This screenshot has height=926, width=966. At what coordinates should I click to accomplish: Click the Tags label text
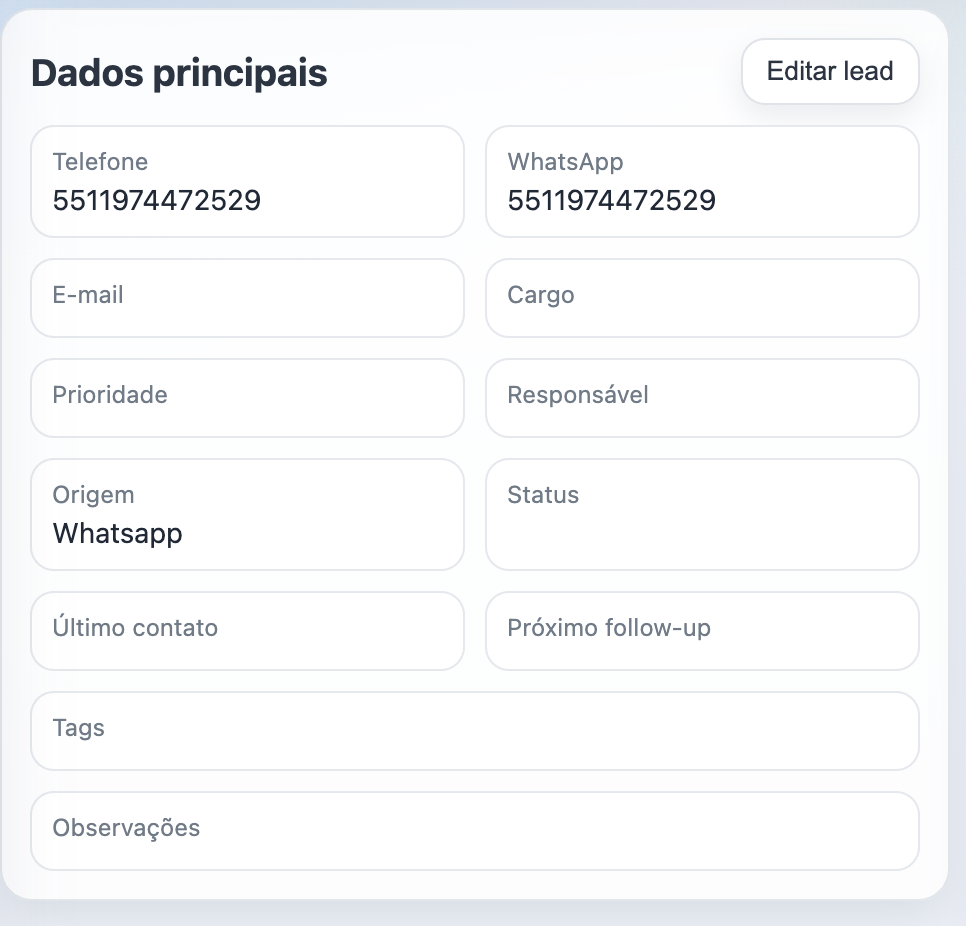79,728
